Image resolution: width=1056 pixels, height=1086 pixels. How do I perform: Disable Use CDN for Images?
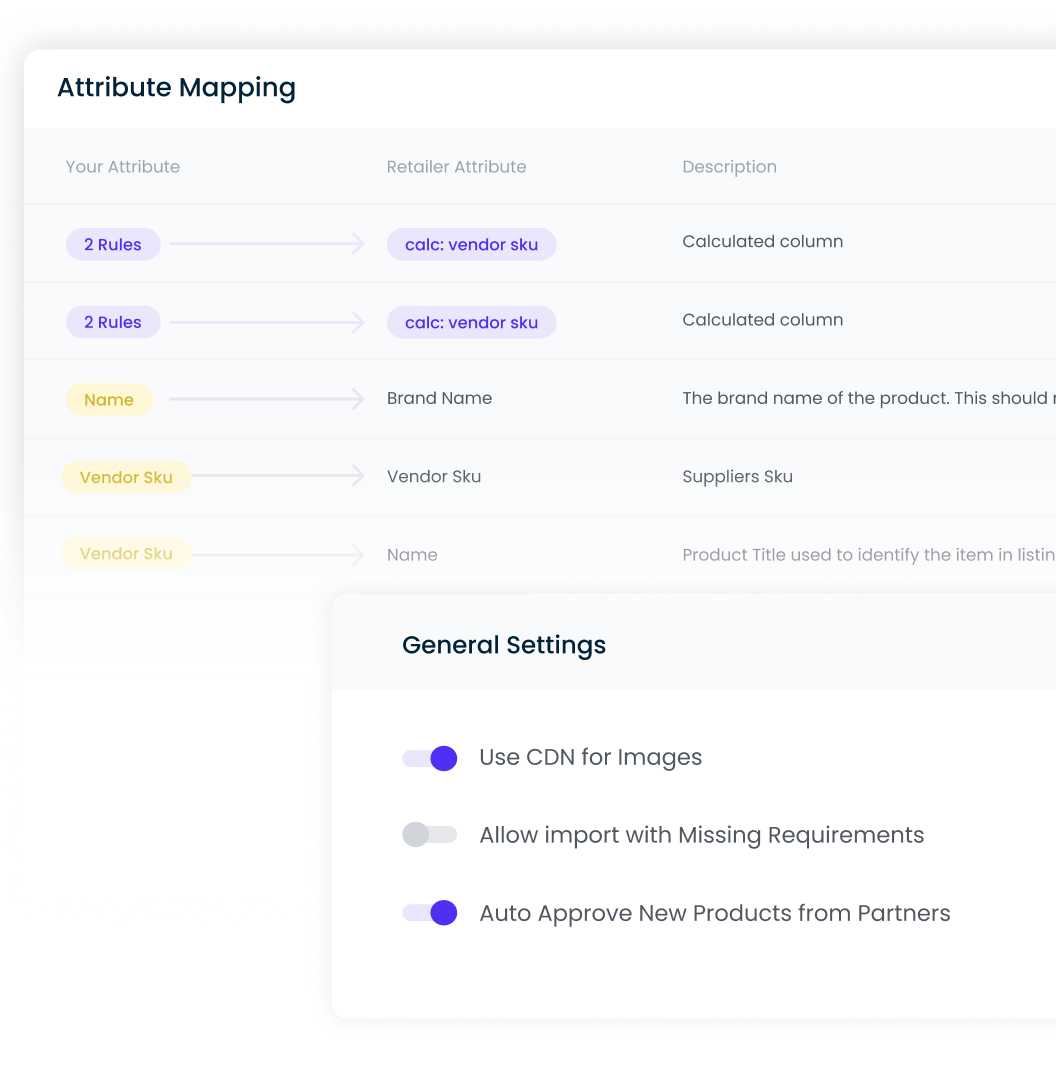click(429, 758)
